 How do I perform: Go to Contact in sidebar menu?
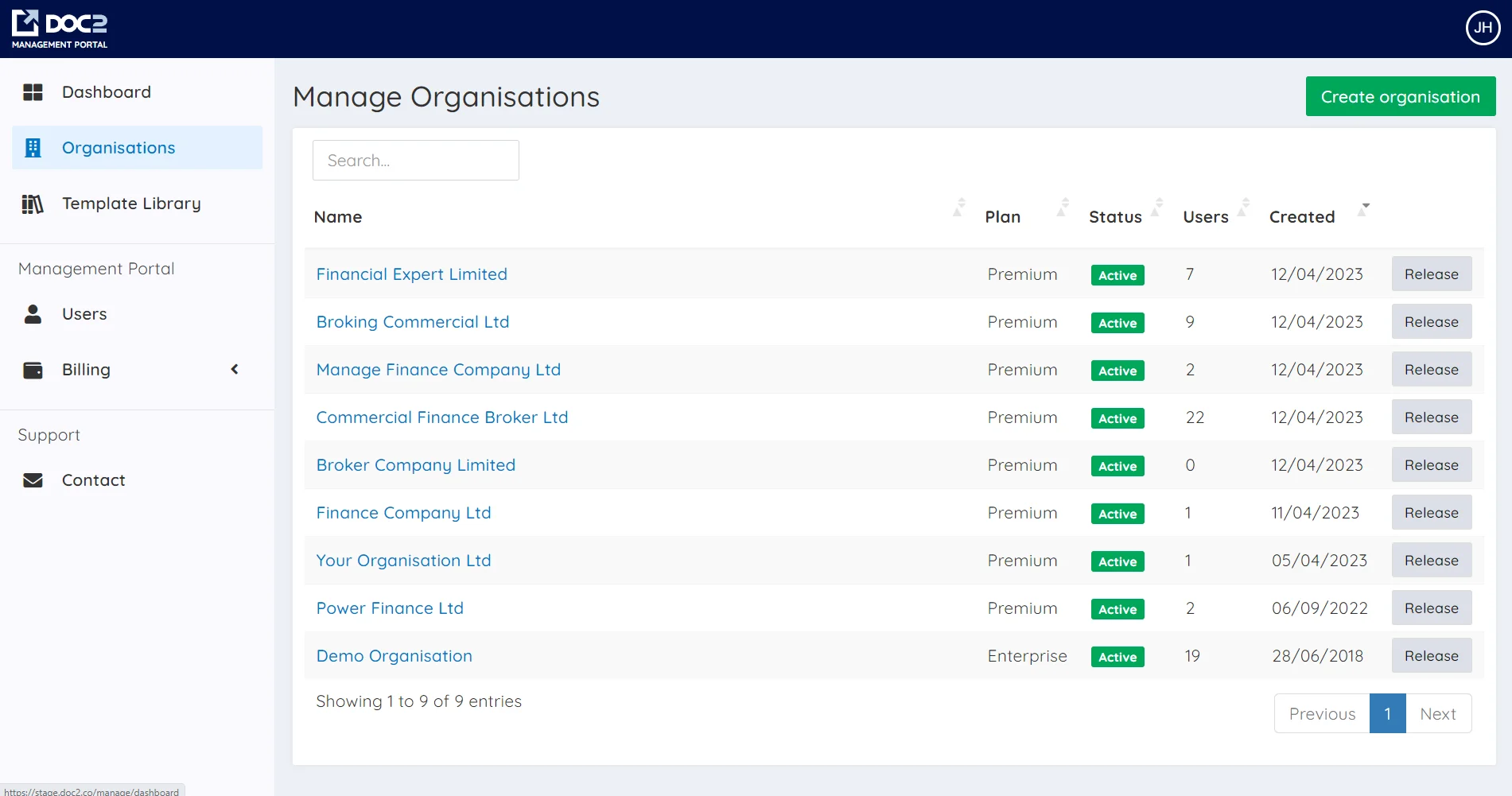pyautogui.click(x=93, y=480)
